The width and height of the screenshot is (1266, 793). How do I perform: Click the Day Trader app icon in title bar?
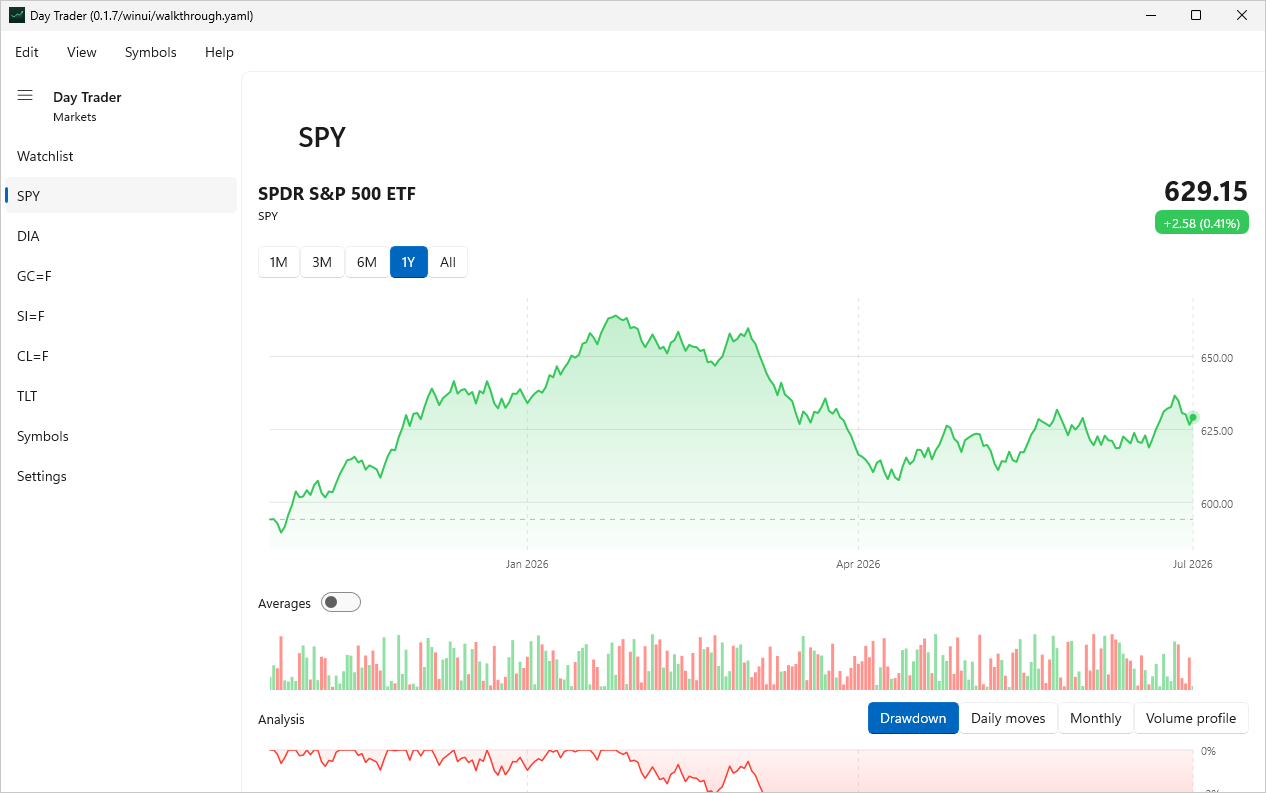pos(16,16)
